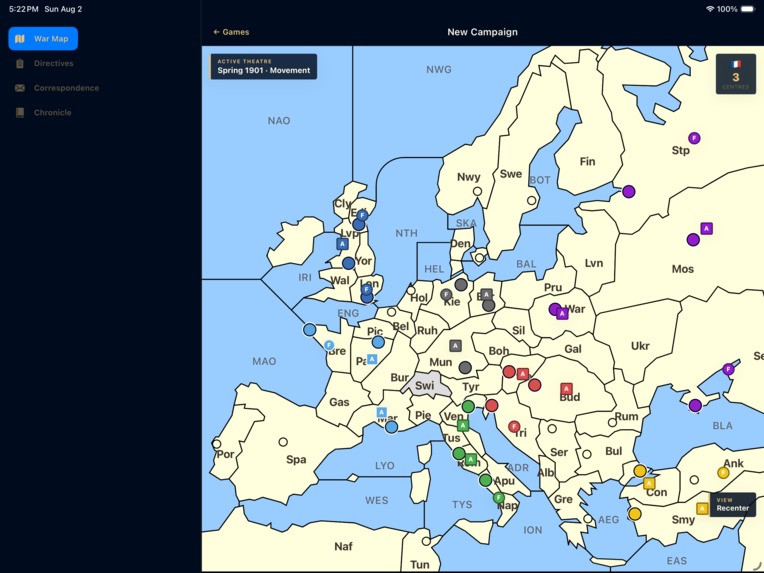Screen dimensions: 764x573
Task: Click the MAO sea label
Action: (264, 361)
